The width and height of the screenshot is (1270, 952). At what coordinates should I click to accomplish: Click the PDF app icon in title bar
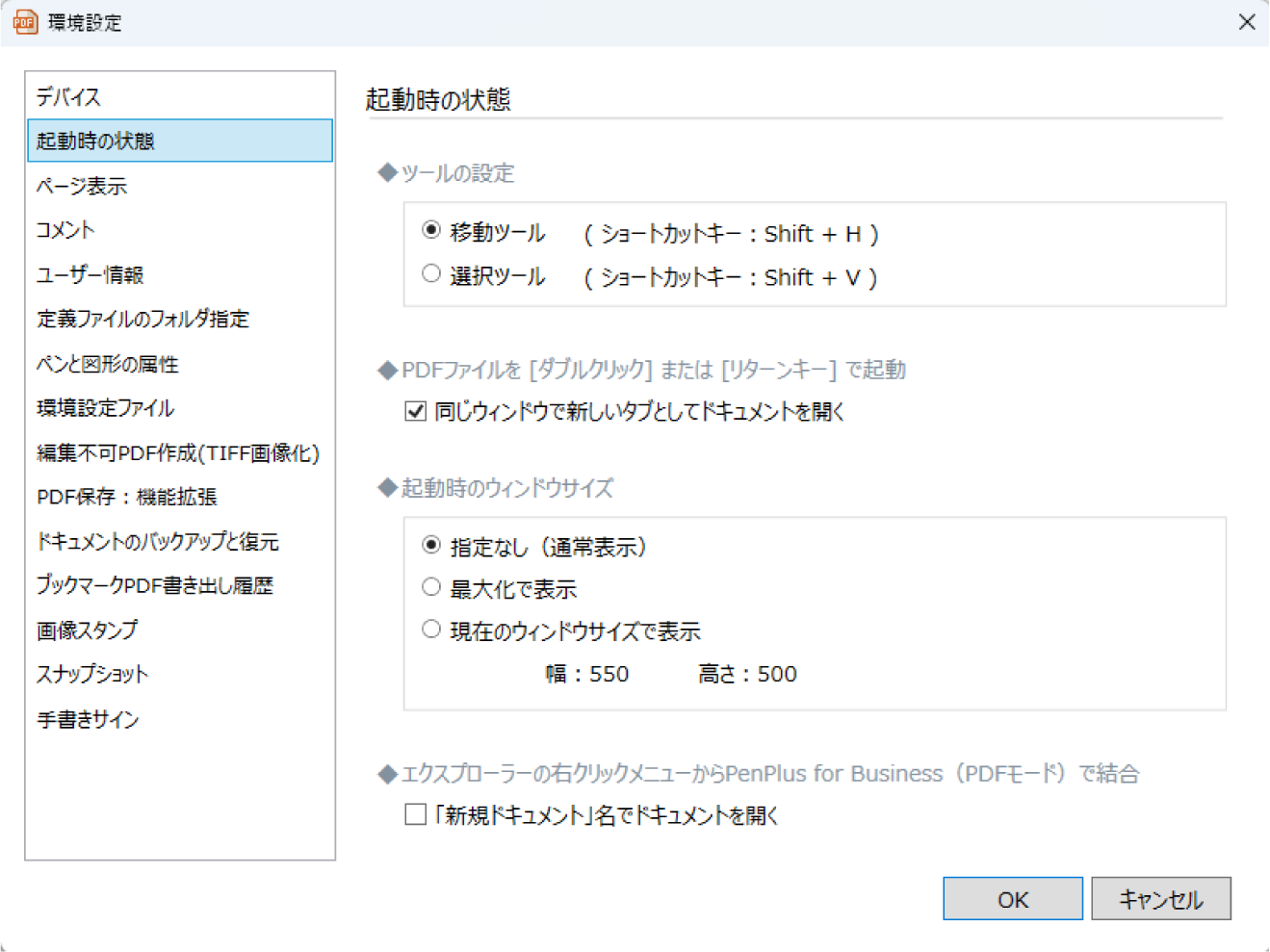point(25,21)
